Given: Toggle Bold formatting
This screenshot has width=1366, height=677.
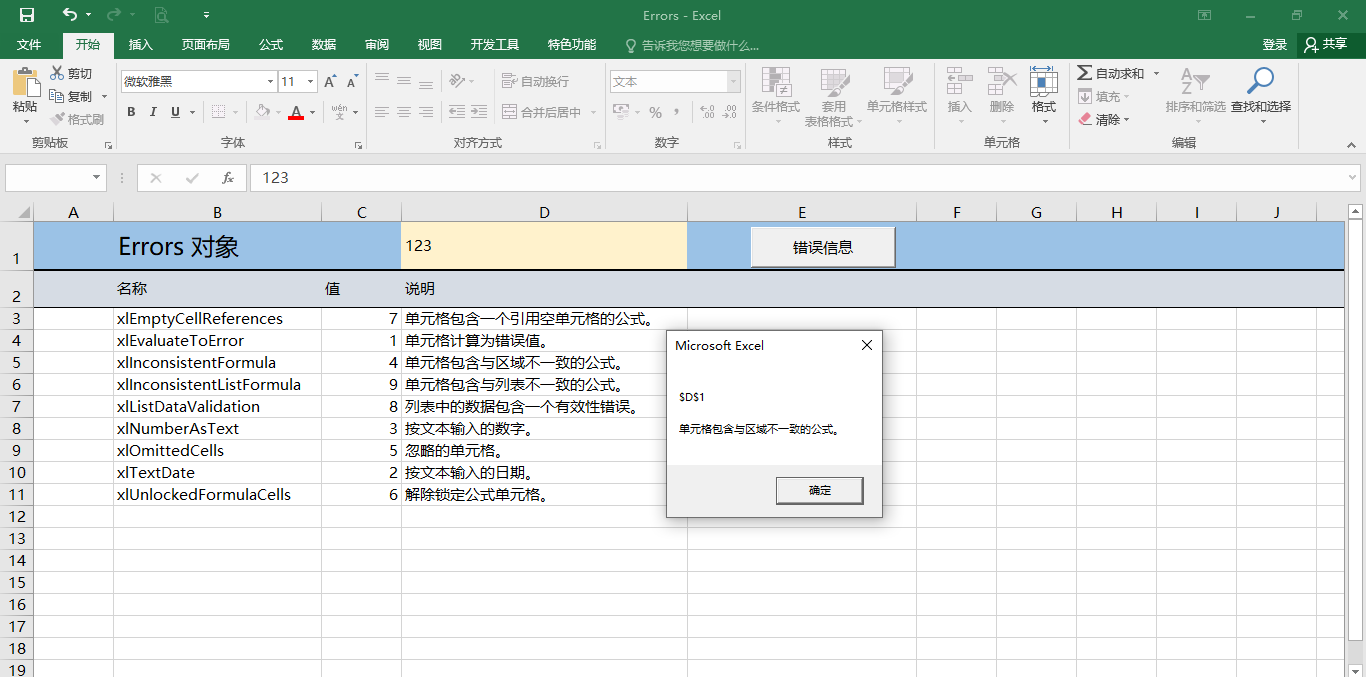Looking at the screenshot, I should (x=131, y=112).
